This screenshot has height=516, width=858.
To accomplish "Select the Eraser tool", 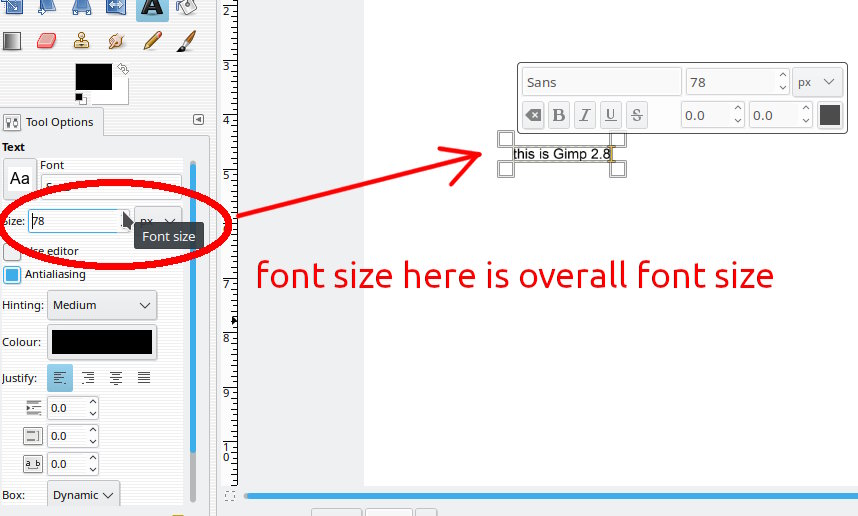I will point(47,41).
